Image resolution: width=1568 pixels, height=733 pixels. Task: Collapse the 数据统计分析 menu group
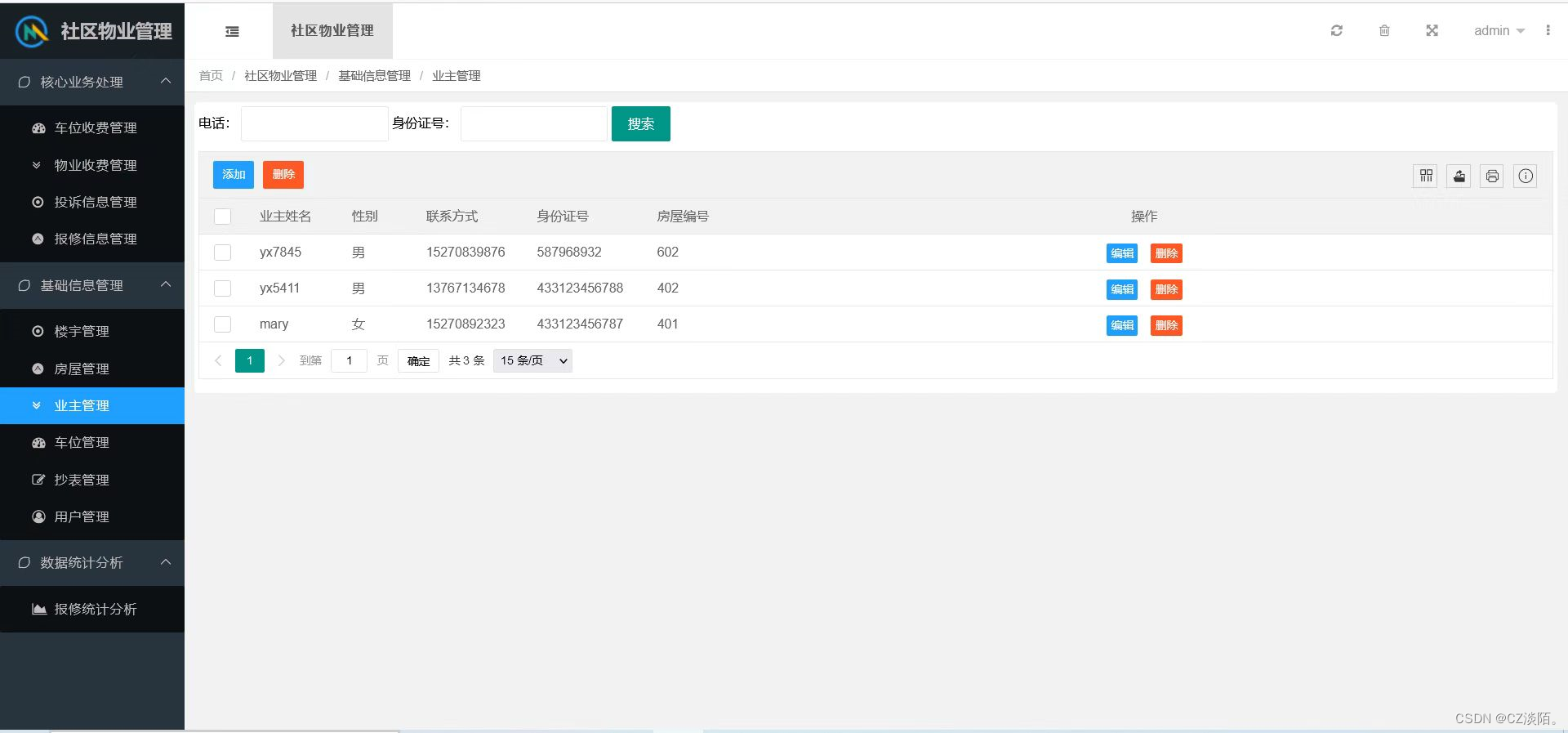click(92, 562)
